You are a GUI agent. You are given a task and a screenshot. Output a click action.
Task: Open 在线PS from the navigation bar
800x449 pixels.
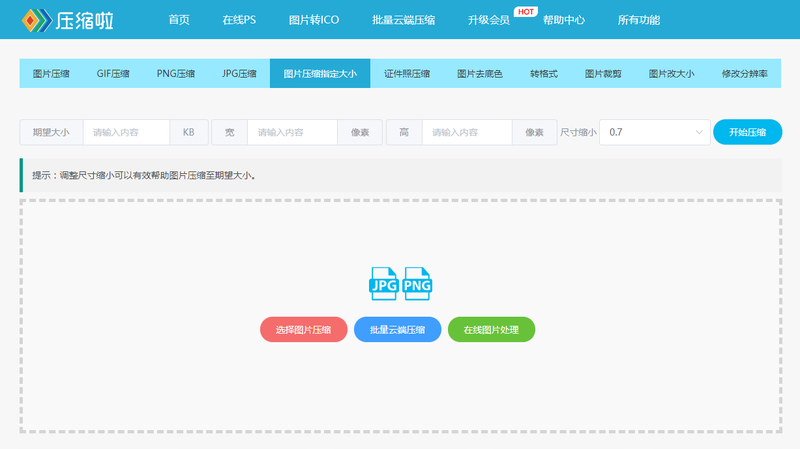coord(239,20)
